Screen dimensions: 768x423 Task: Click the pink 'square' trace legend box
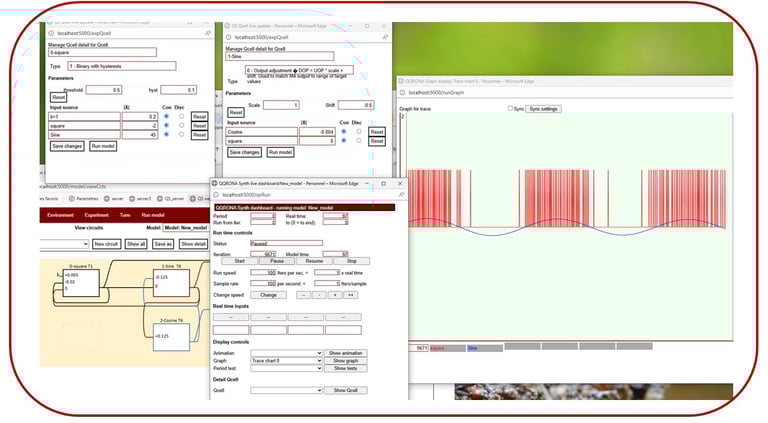tap(448, 348)
